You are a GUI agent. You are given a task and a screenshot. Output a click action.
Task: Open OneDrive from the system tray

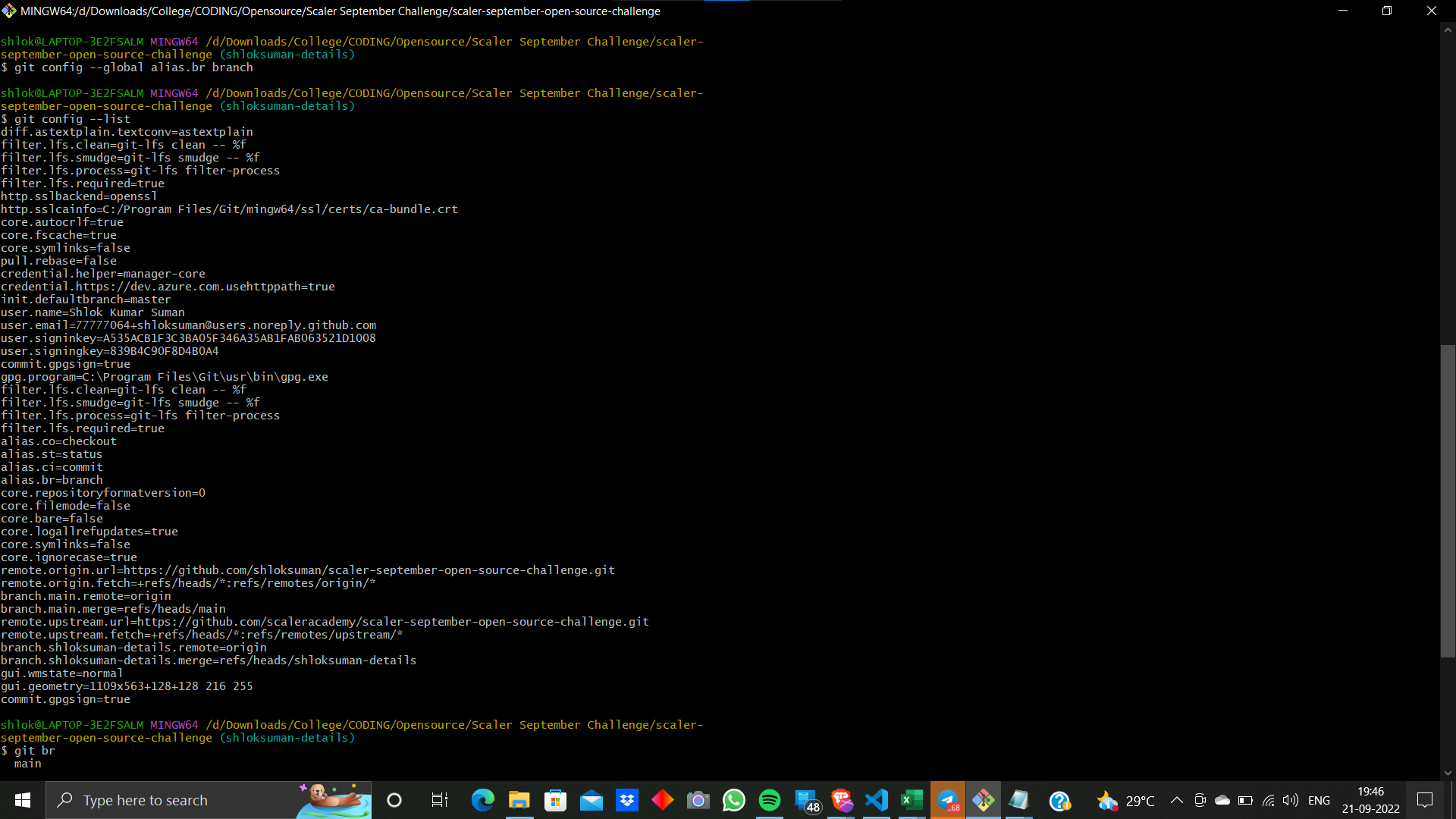point(1222,800)
